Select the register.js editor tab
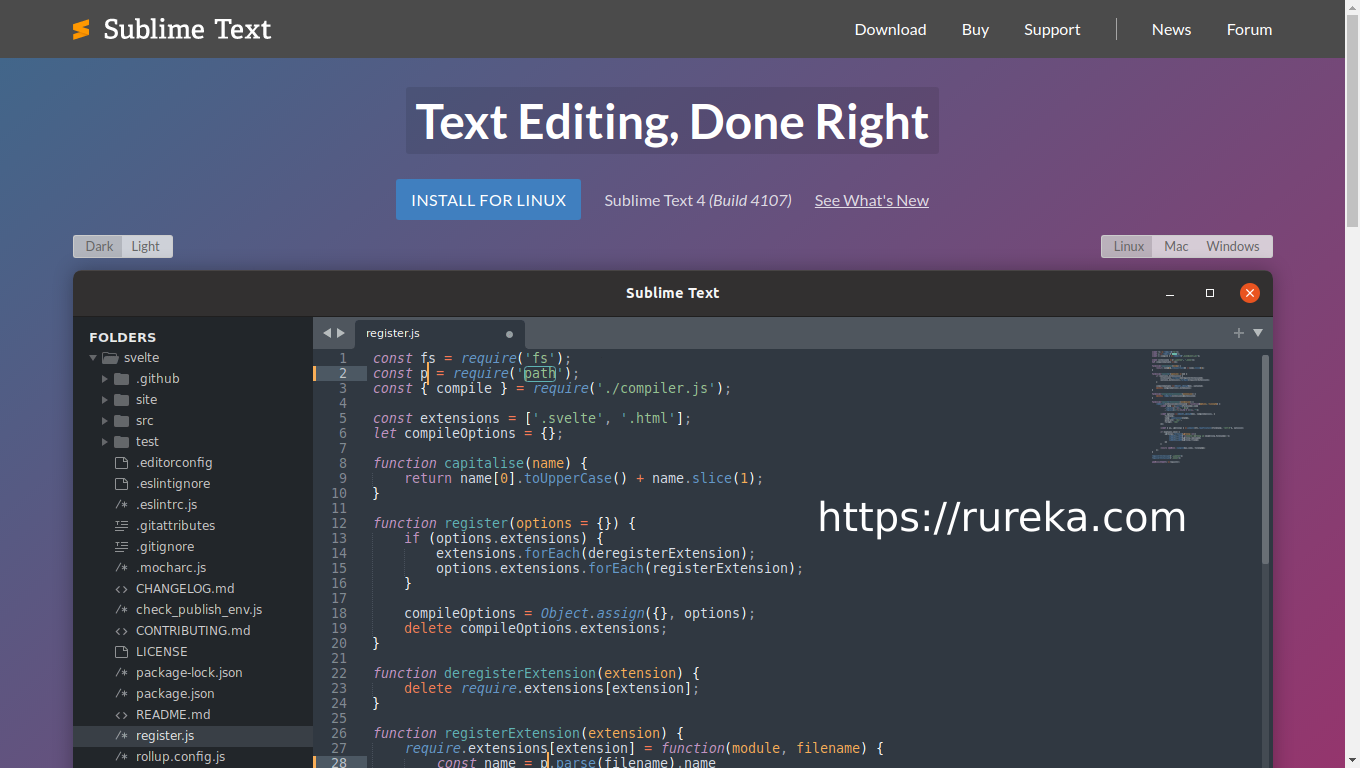 click(x=439, y=334)
